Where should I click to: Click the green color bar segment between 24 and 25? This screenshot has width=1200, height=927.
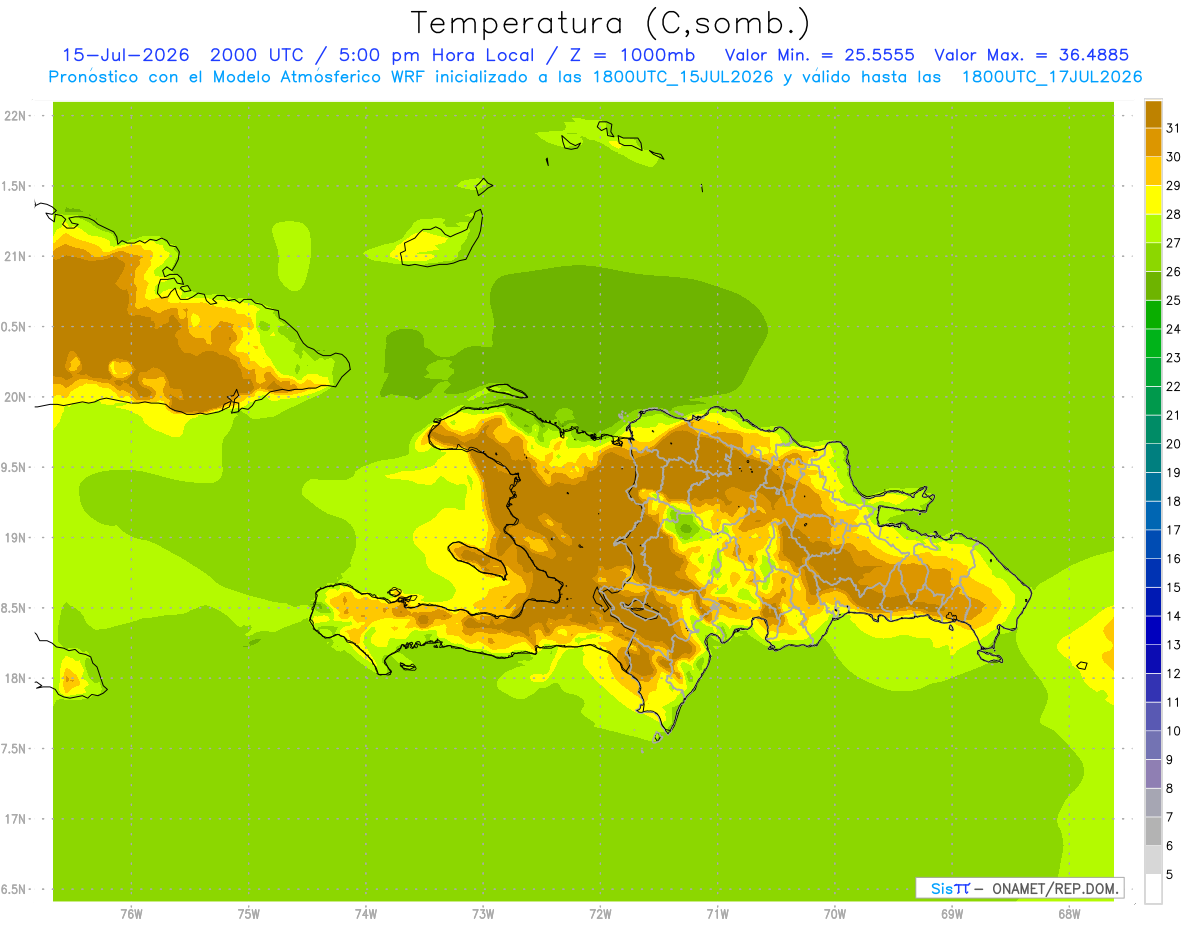point(1153,314)
